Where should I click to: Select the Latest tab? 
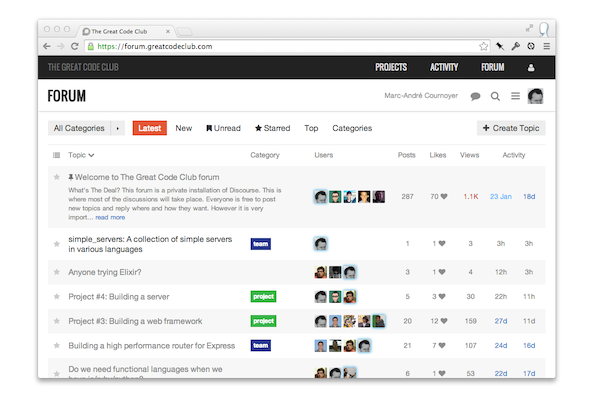click(150, 128)
